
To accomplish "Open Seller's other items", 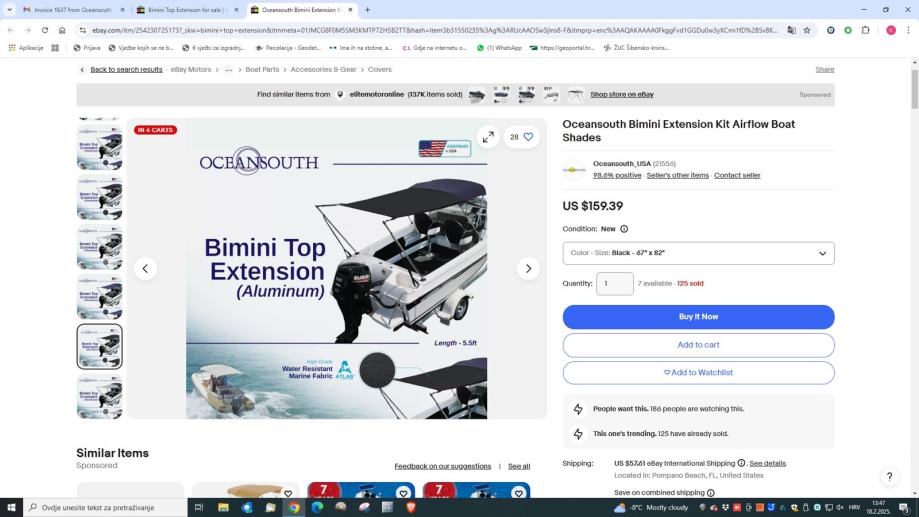I will click(x=678, y=175).
